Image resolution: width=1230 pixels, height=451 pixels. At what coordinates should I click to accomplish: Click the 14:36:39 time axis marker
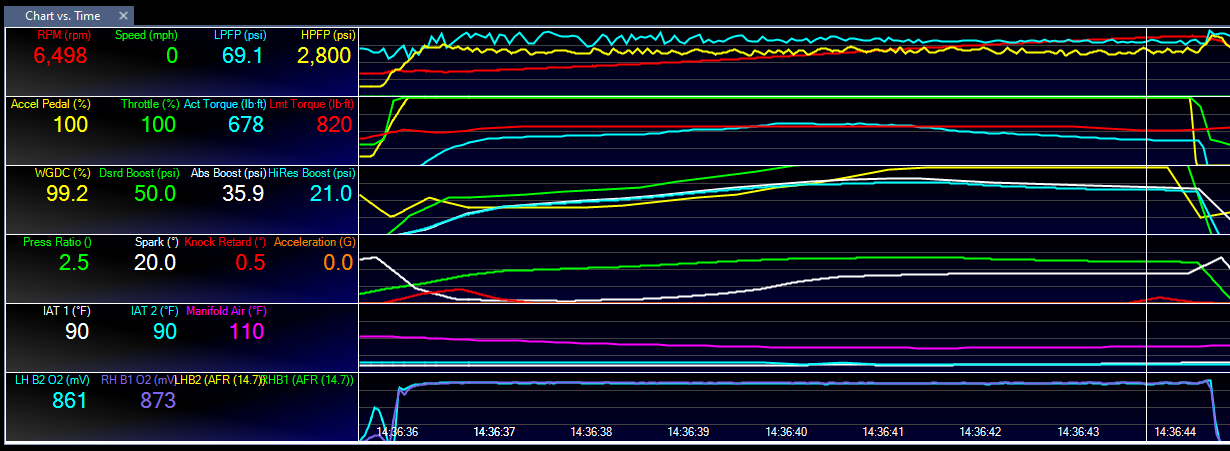pos(689,432)
